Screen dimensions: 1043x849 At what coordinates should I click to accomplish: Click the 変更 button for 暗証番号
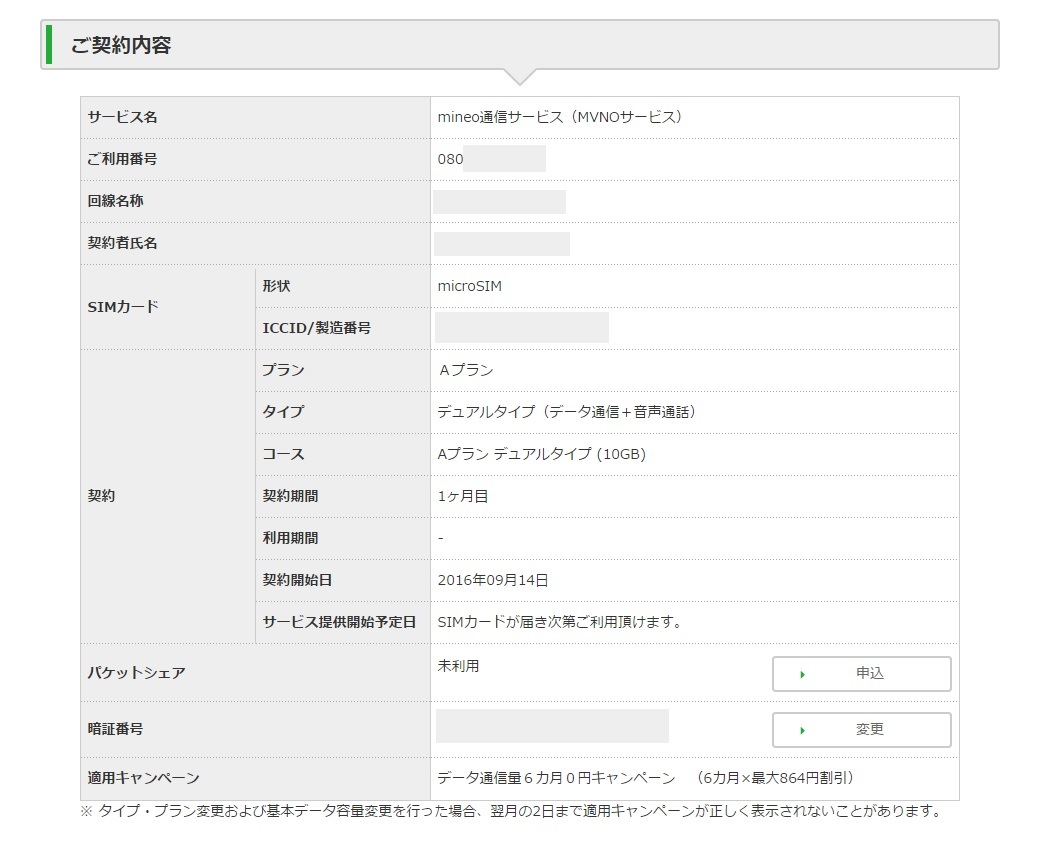(861, 730)
